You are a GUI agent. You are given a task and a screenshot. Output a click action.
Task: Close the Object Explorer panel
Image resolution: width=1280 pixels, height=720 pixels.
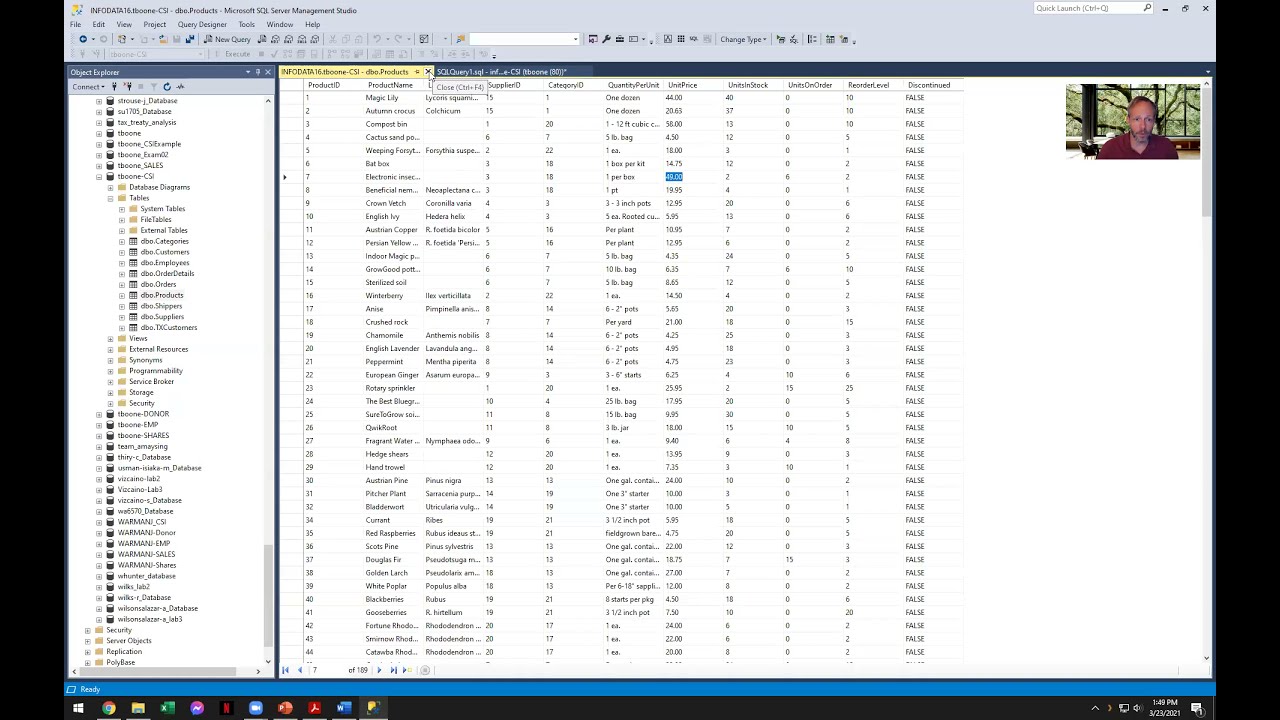tap(267, 72)
